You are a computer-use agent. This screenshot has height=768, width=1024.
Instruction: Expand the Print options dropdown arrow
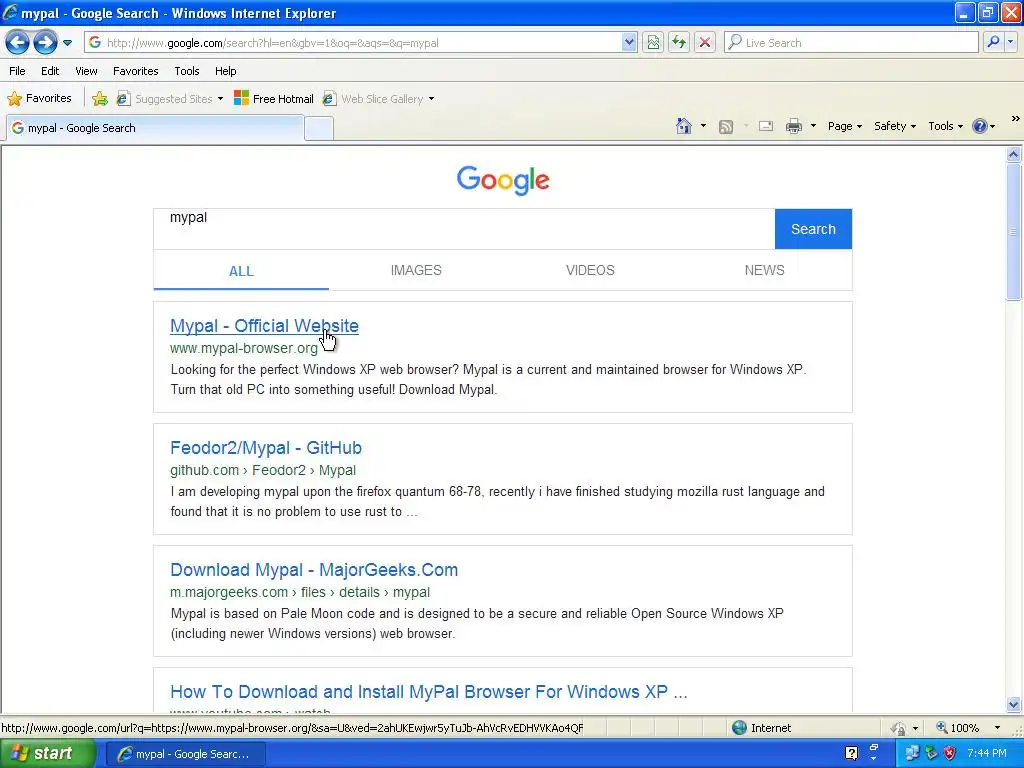[813, 126]
